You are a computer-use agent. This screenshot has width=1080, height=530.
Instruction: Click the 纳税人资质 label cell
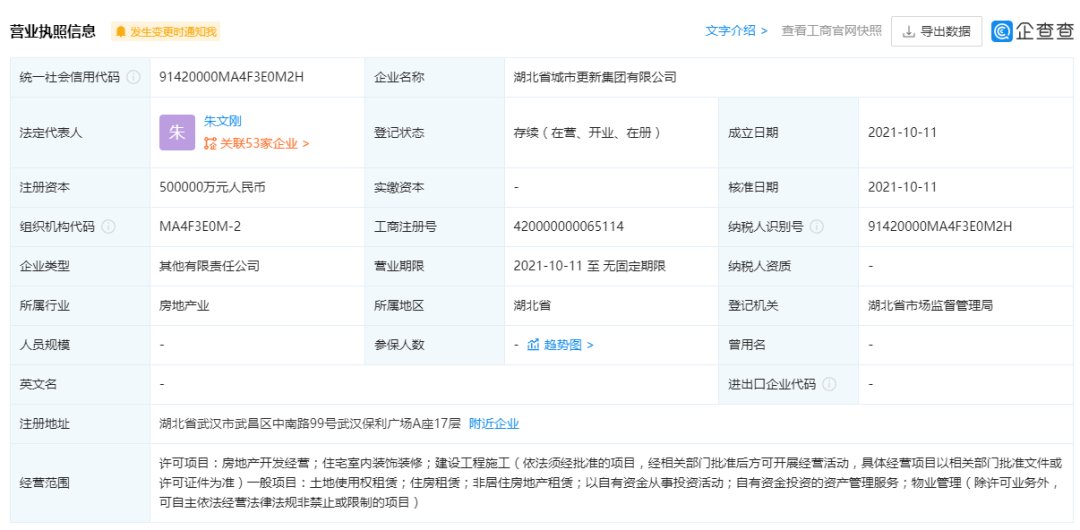point(789,266)
